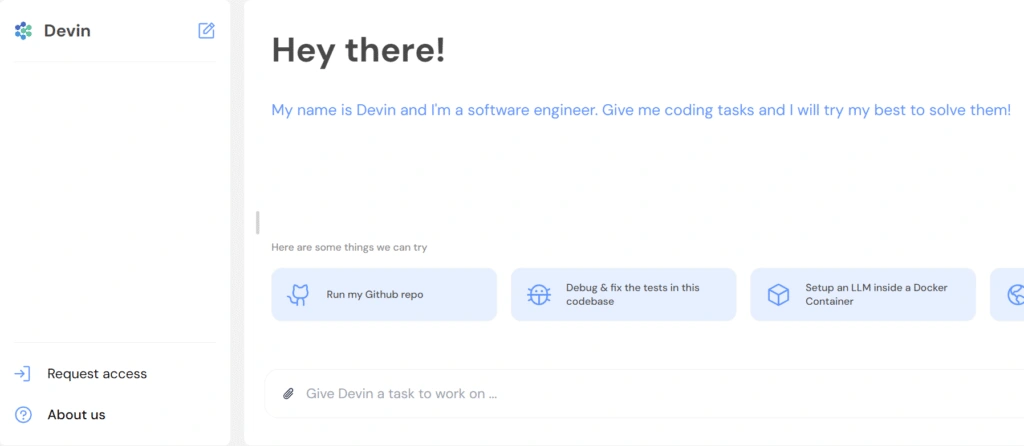Pick "Setup an LLM inside a Docker Container"
Viewport: 1024px width, 446px height.
[875, 294]
